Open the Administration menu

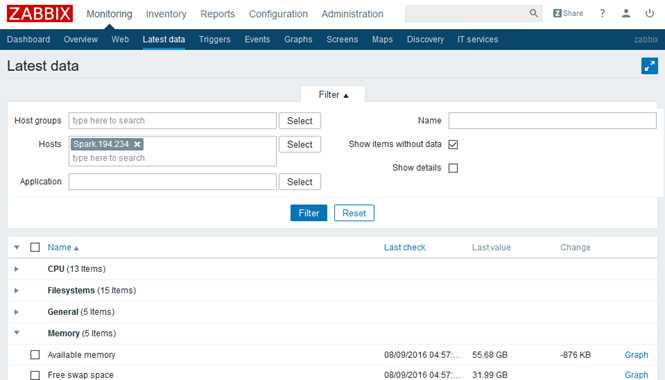click(352, 14)
